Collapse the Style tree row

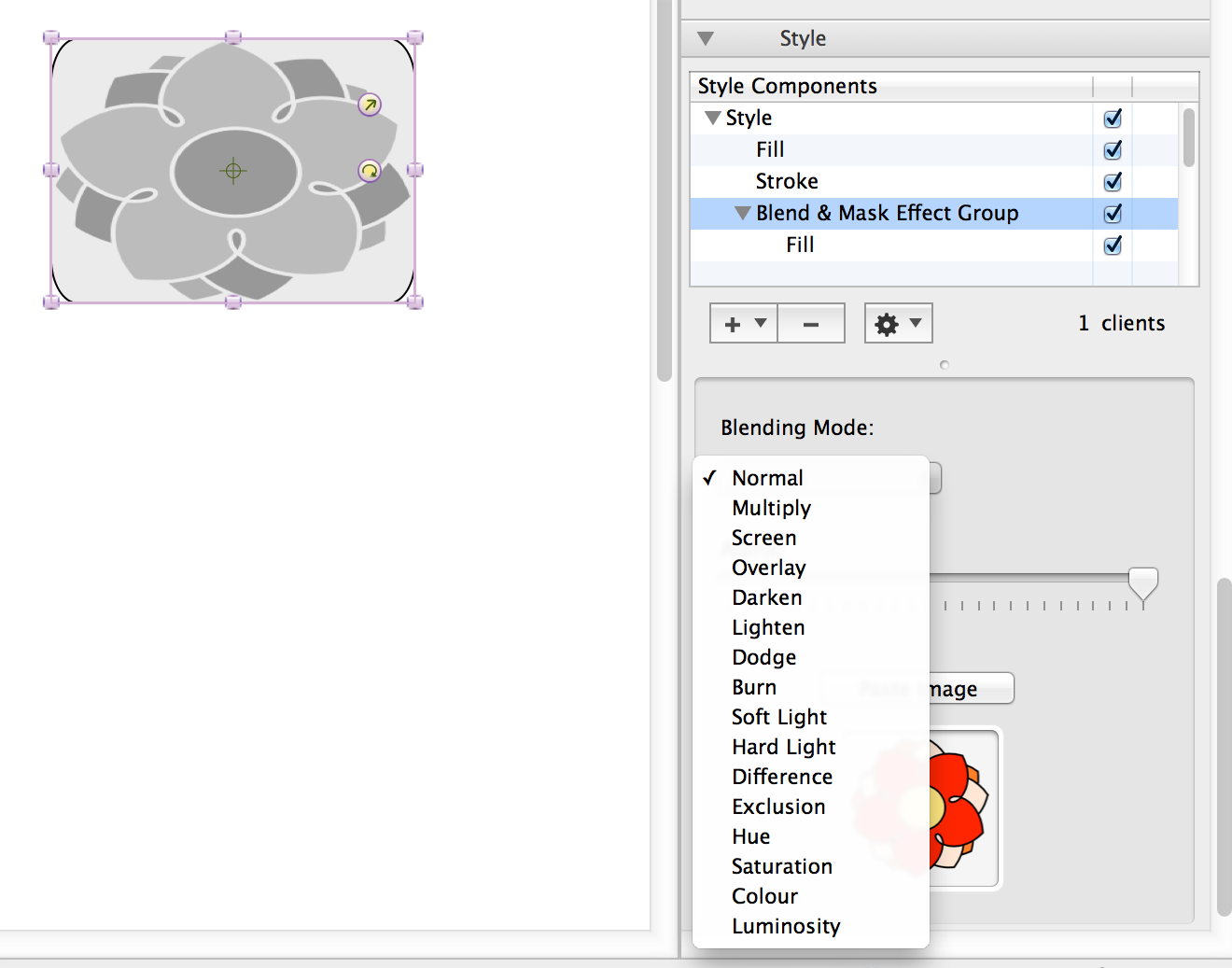click(x=713, y=119)
